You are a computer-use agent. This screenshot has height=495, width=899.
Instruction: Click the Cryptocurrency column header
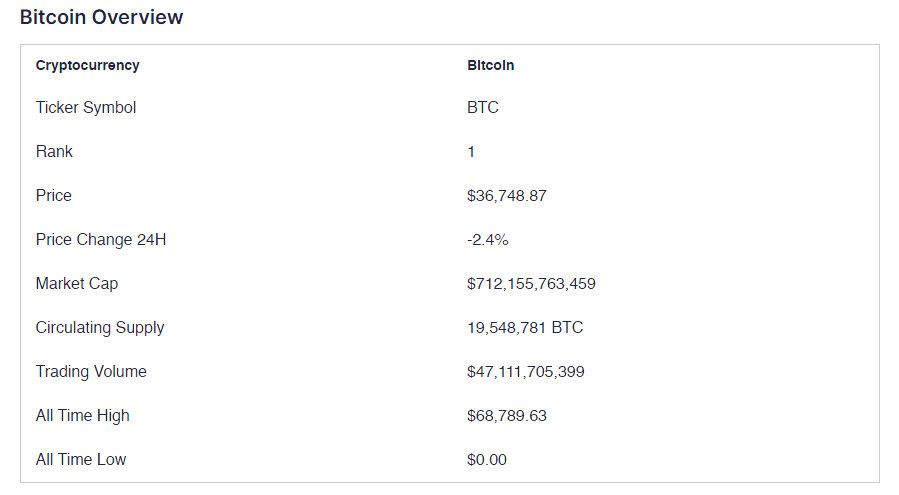point(87,66)
